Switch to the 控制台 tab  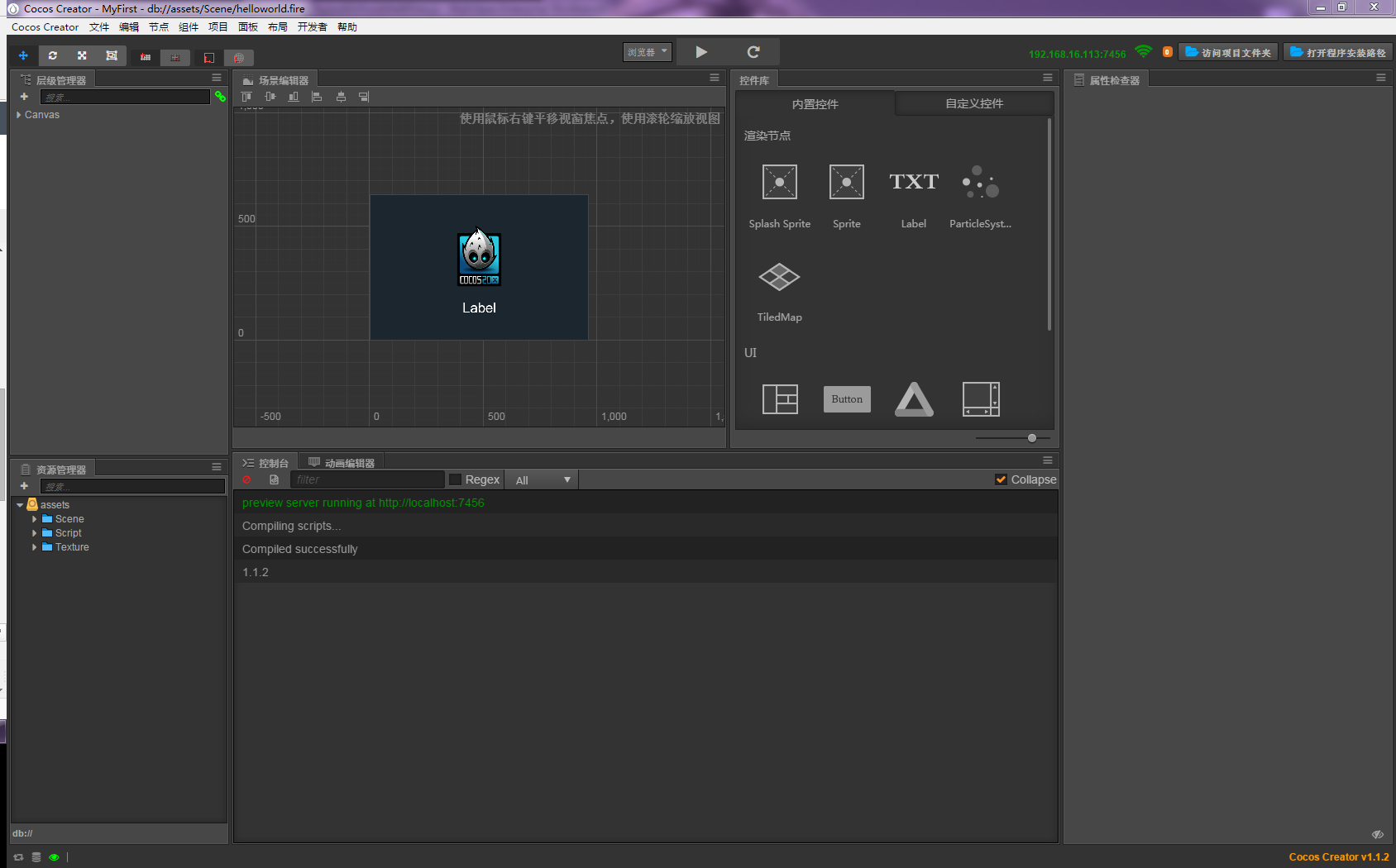(265, 463)
